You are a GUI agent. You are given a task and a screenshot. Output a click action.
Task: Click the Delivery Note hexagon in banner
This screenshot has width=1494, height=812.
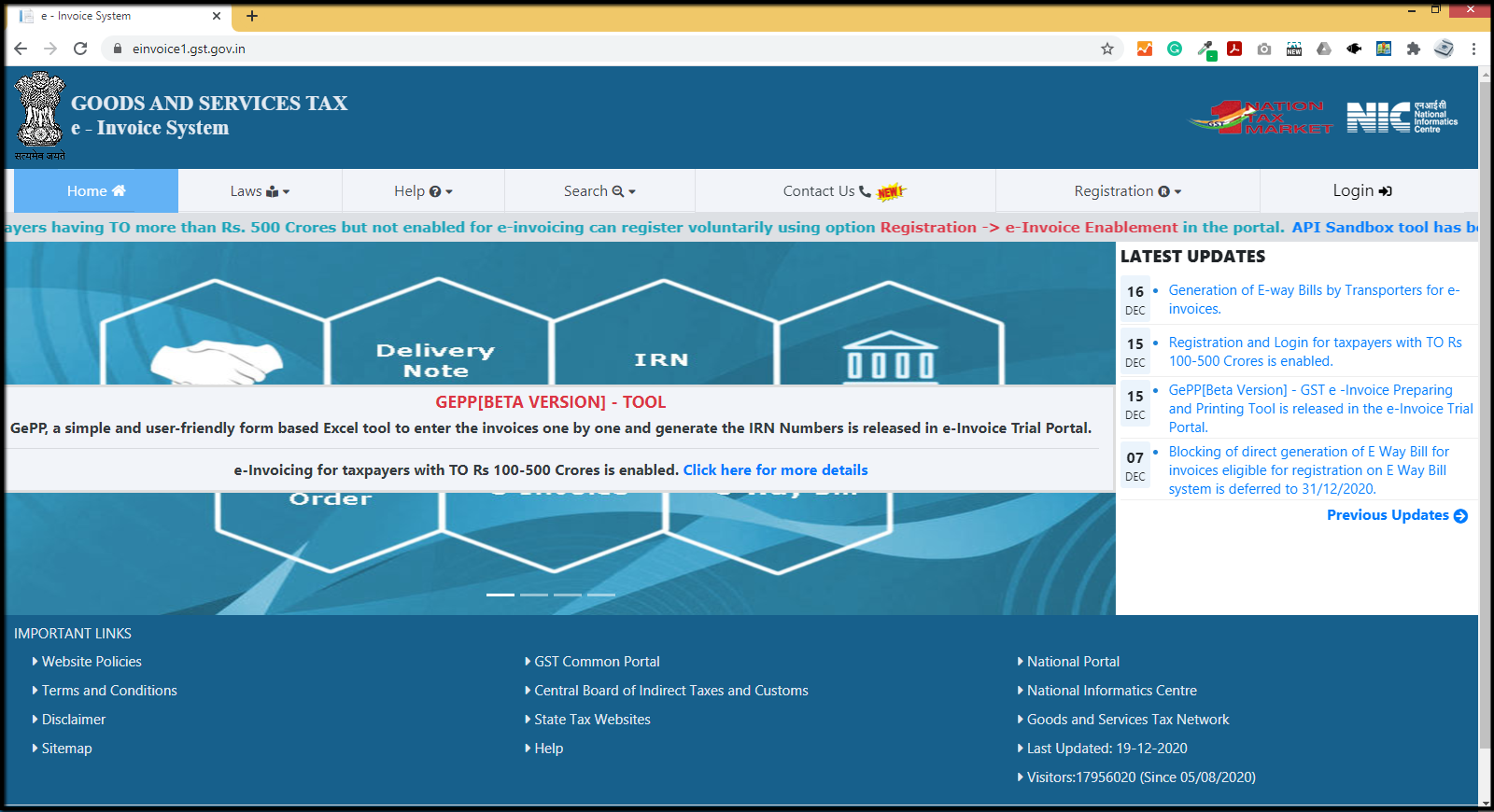(435, 360)
